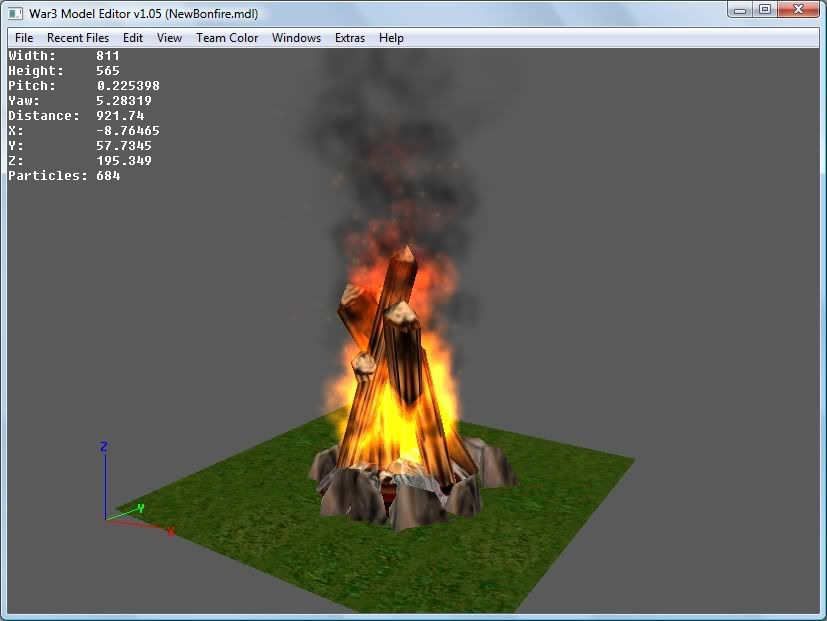Click the Pitch value 0.225398
827x621 pixels.
(x=128, y=85)
